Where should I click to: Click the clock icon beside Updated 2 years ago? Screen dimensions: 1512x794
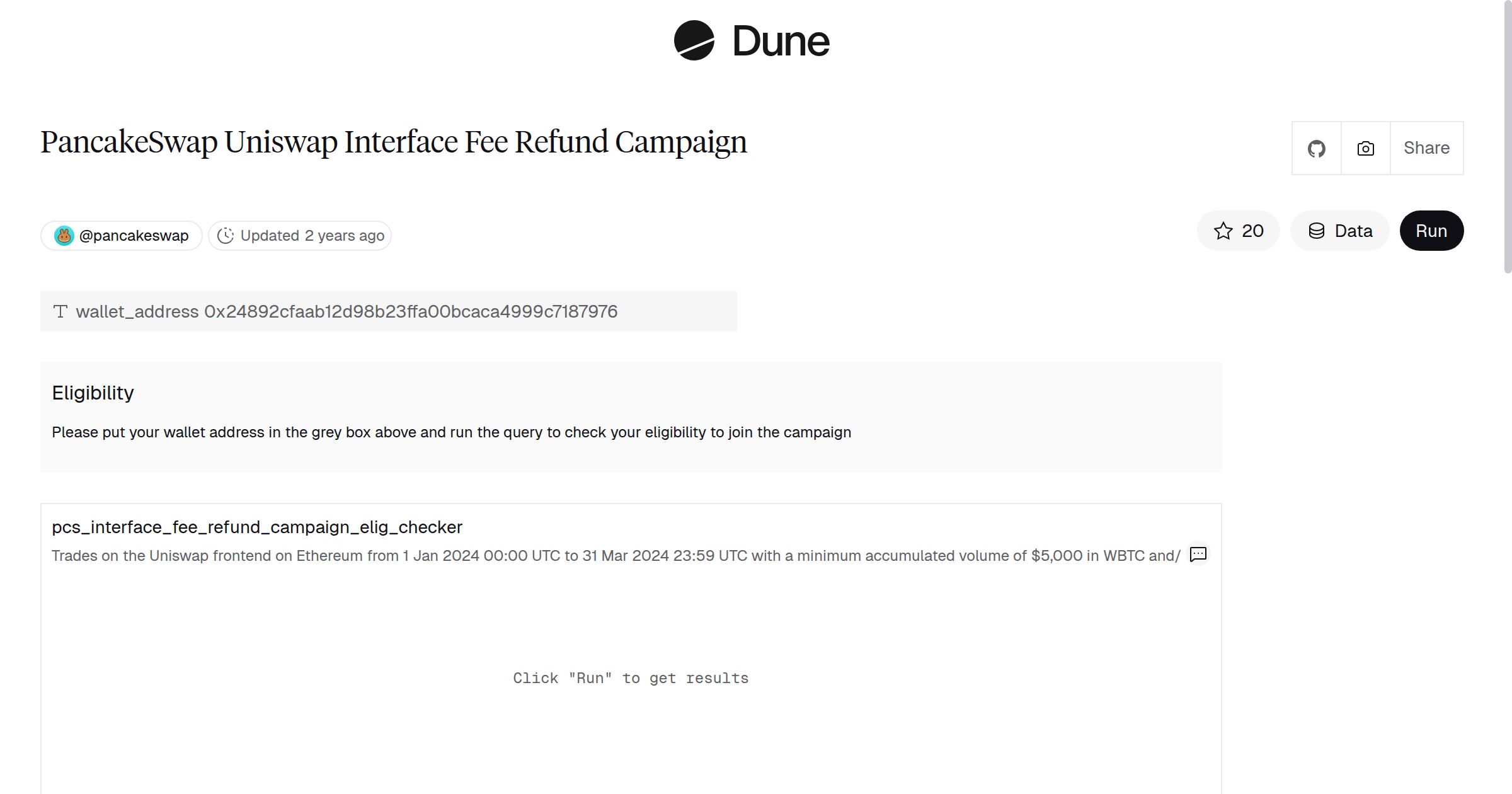(x=226, y=235)
